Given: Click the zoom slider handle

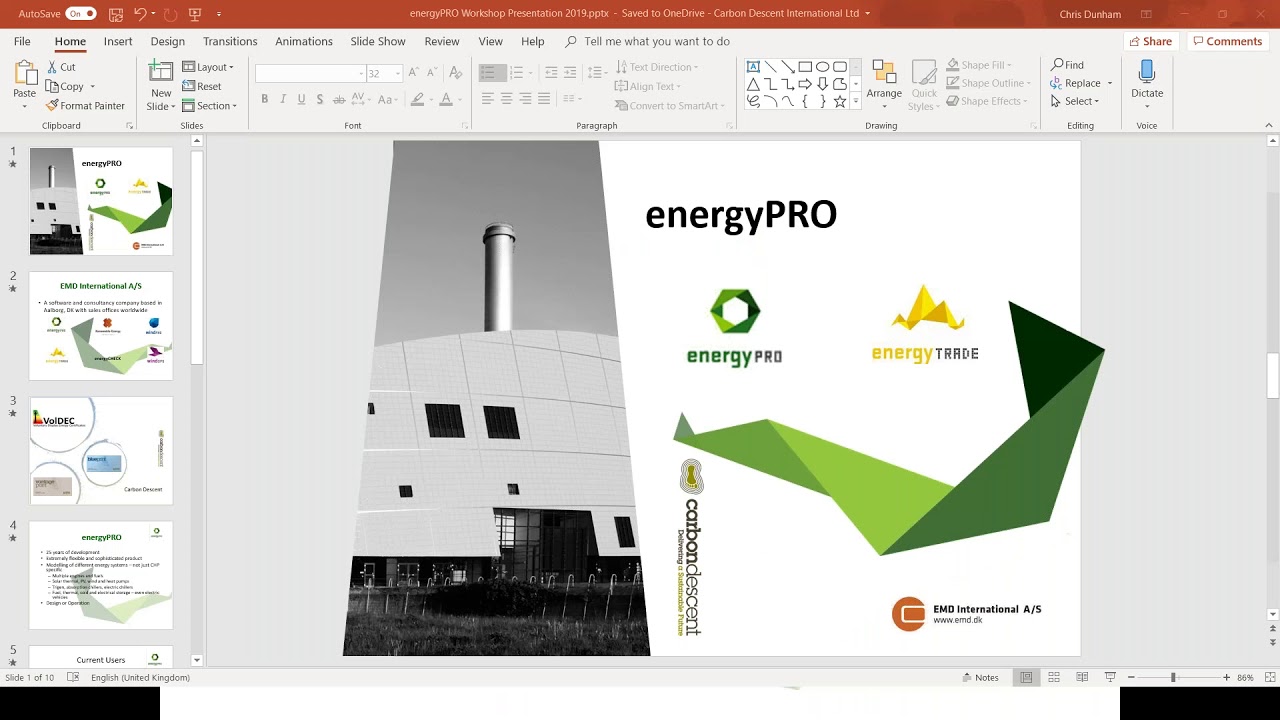Looking at the screenshot, I should [x=1173, y=677].
